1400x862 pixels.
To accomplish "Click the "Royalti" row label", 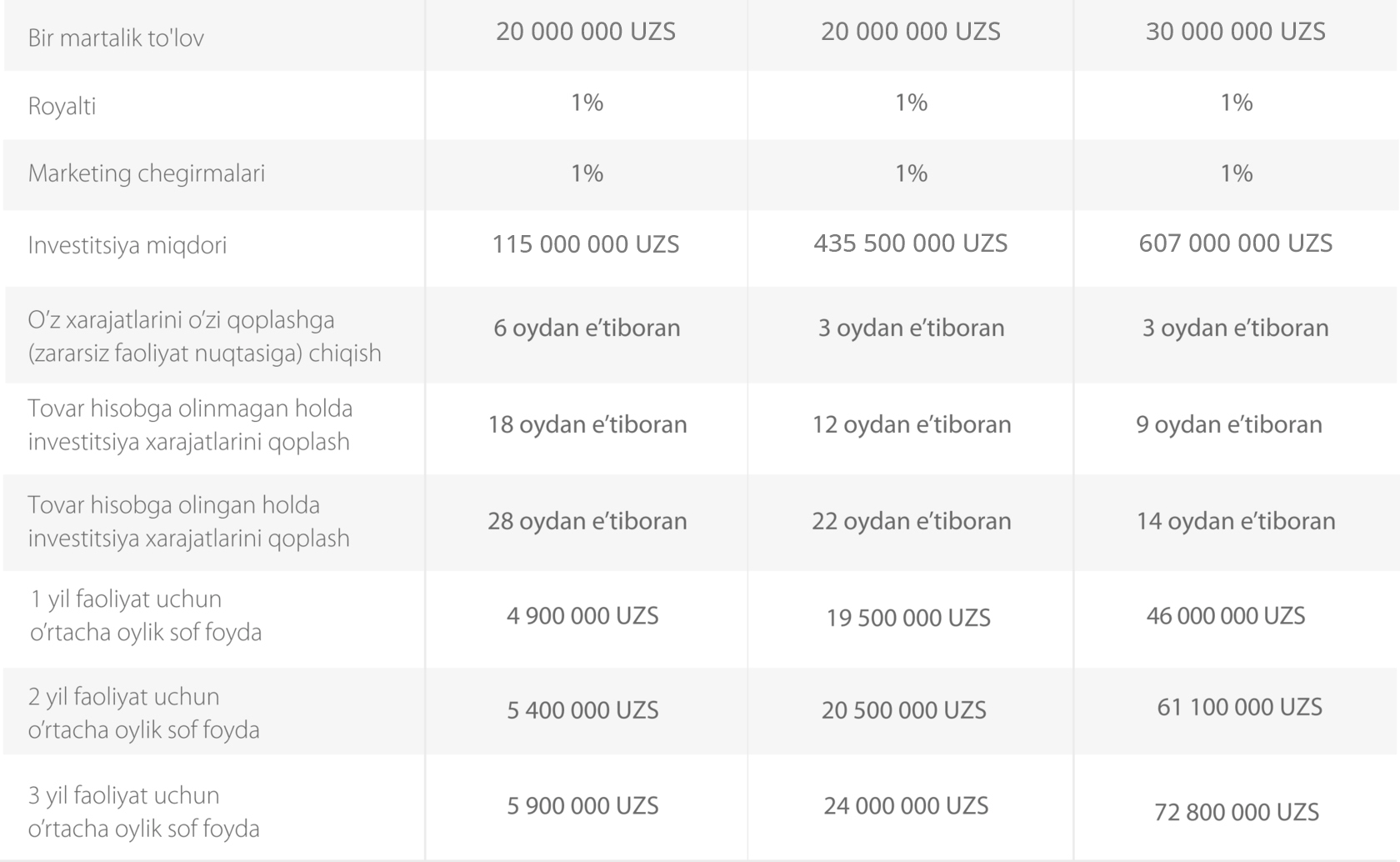I will [62, 107].
